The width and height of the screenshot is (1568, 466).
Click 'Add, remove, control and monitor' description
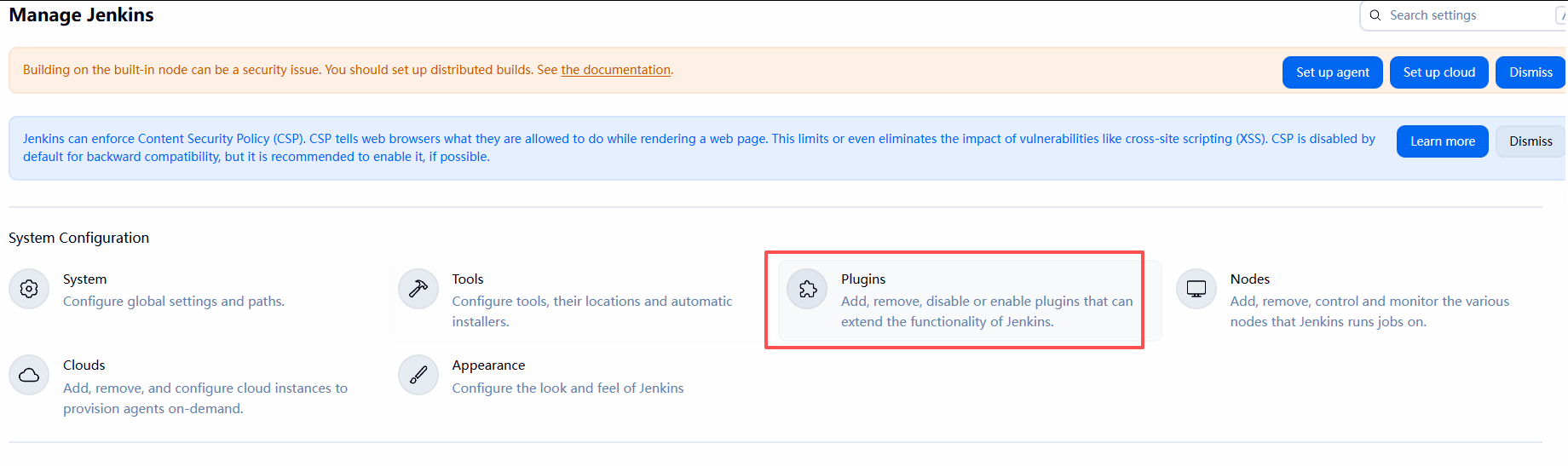pos(1369,312)
